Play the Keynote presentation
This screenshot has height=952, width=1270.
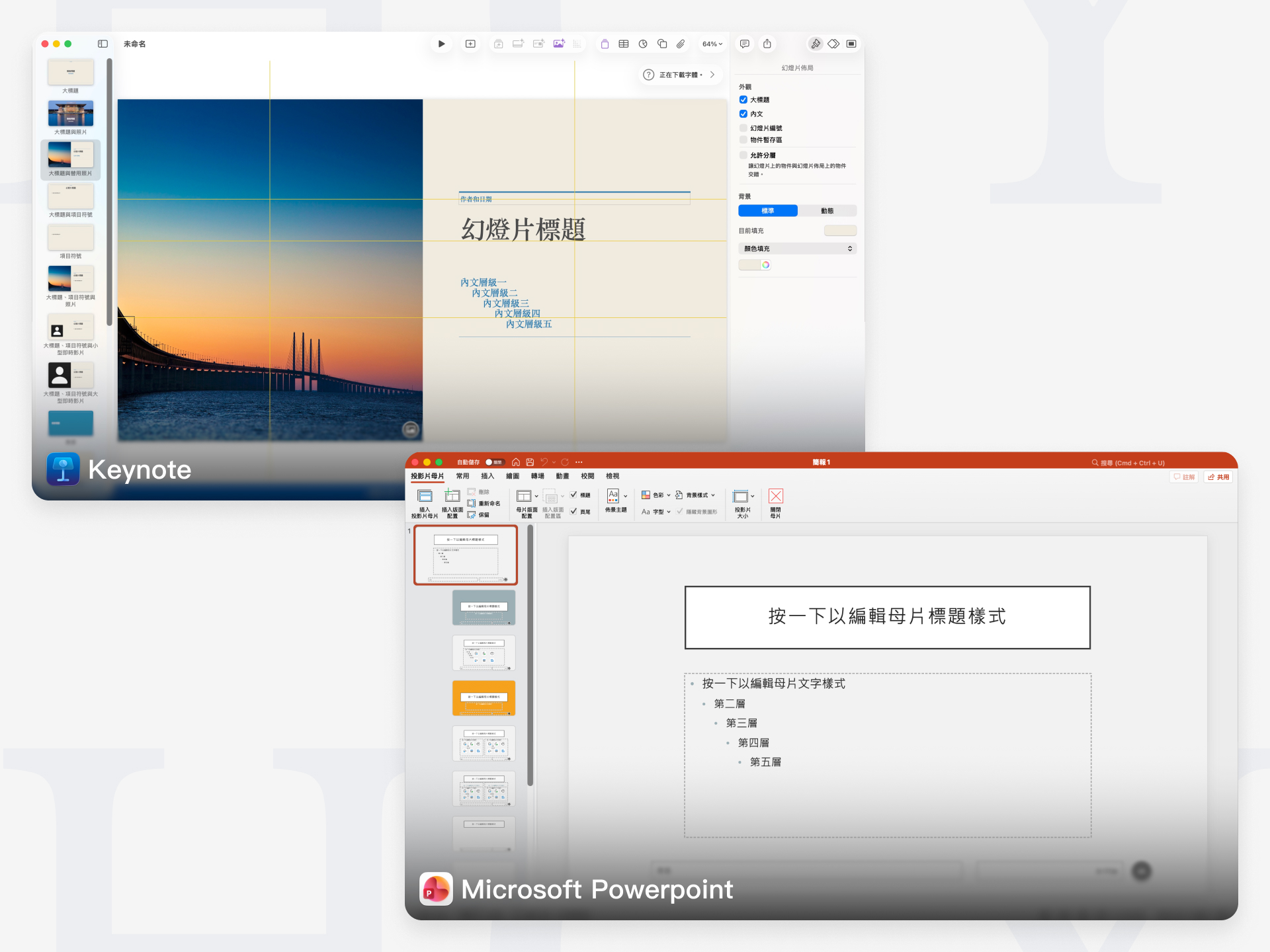coord(441,44)
